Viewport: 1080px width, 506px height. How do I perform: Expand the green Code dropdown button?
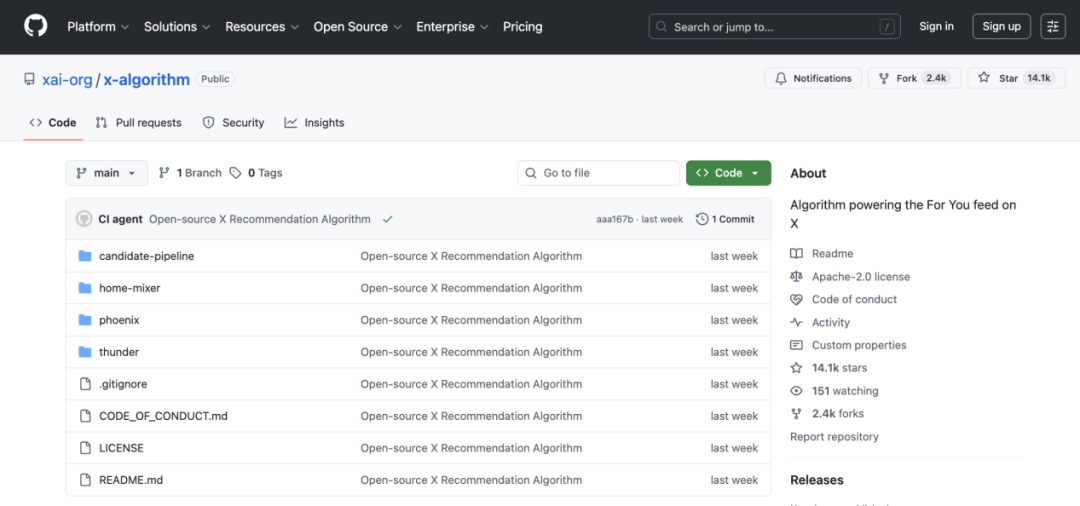coord(728,173)
